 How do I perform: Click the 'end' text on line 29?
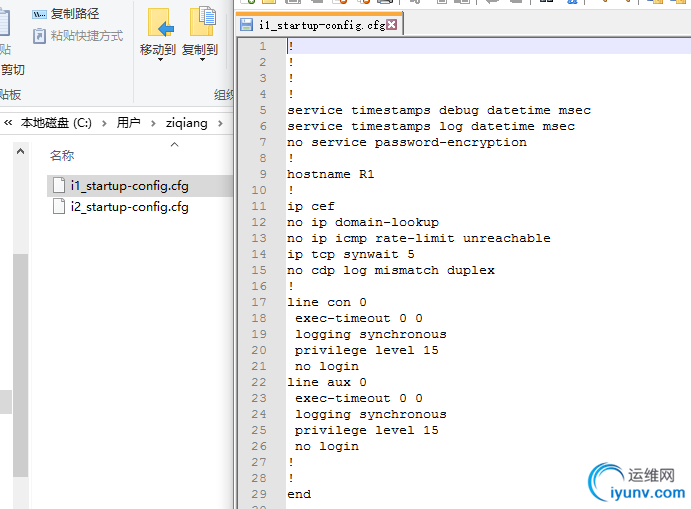pos(299,494)
